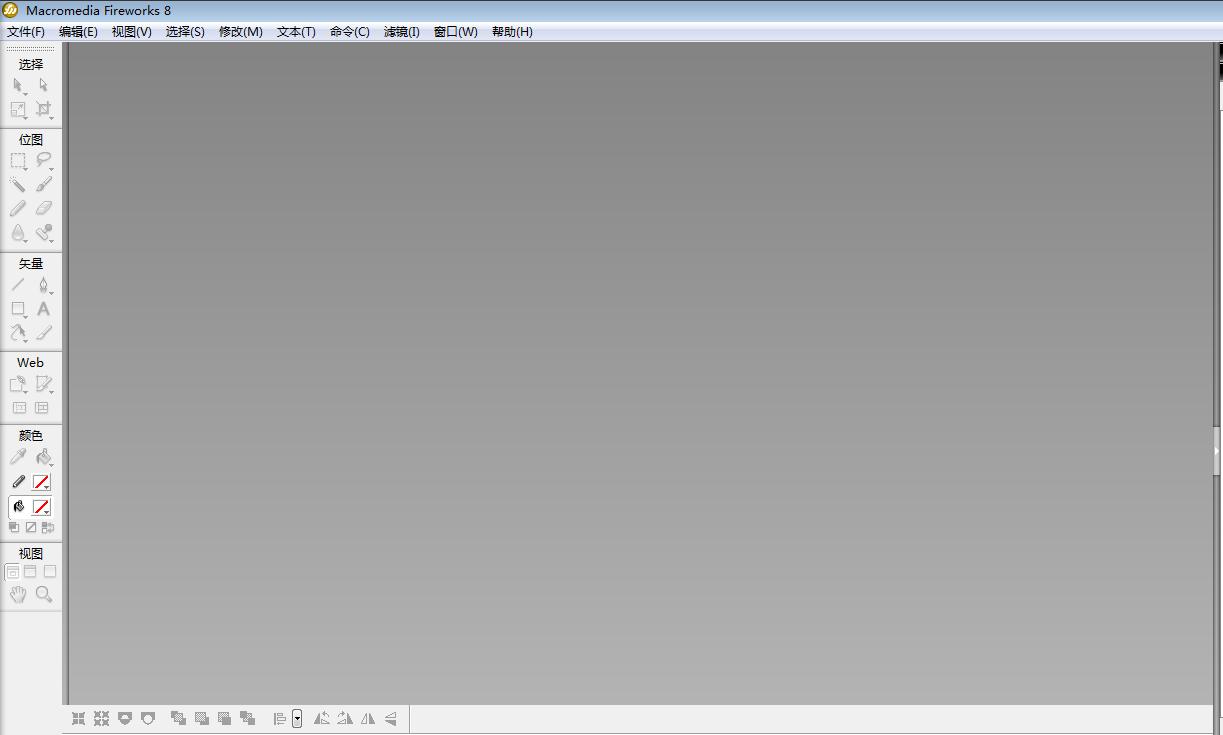Click the Align objects icon
The height and width of the screenshot is (735, 1223).
280,718
